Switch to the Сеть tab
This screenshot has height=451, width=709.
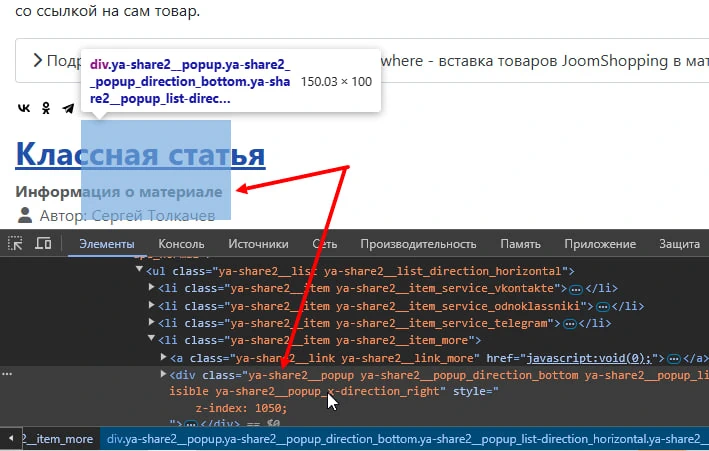[x=325, y=244]
